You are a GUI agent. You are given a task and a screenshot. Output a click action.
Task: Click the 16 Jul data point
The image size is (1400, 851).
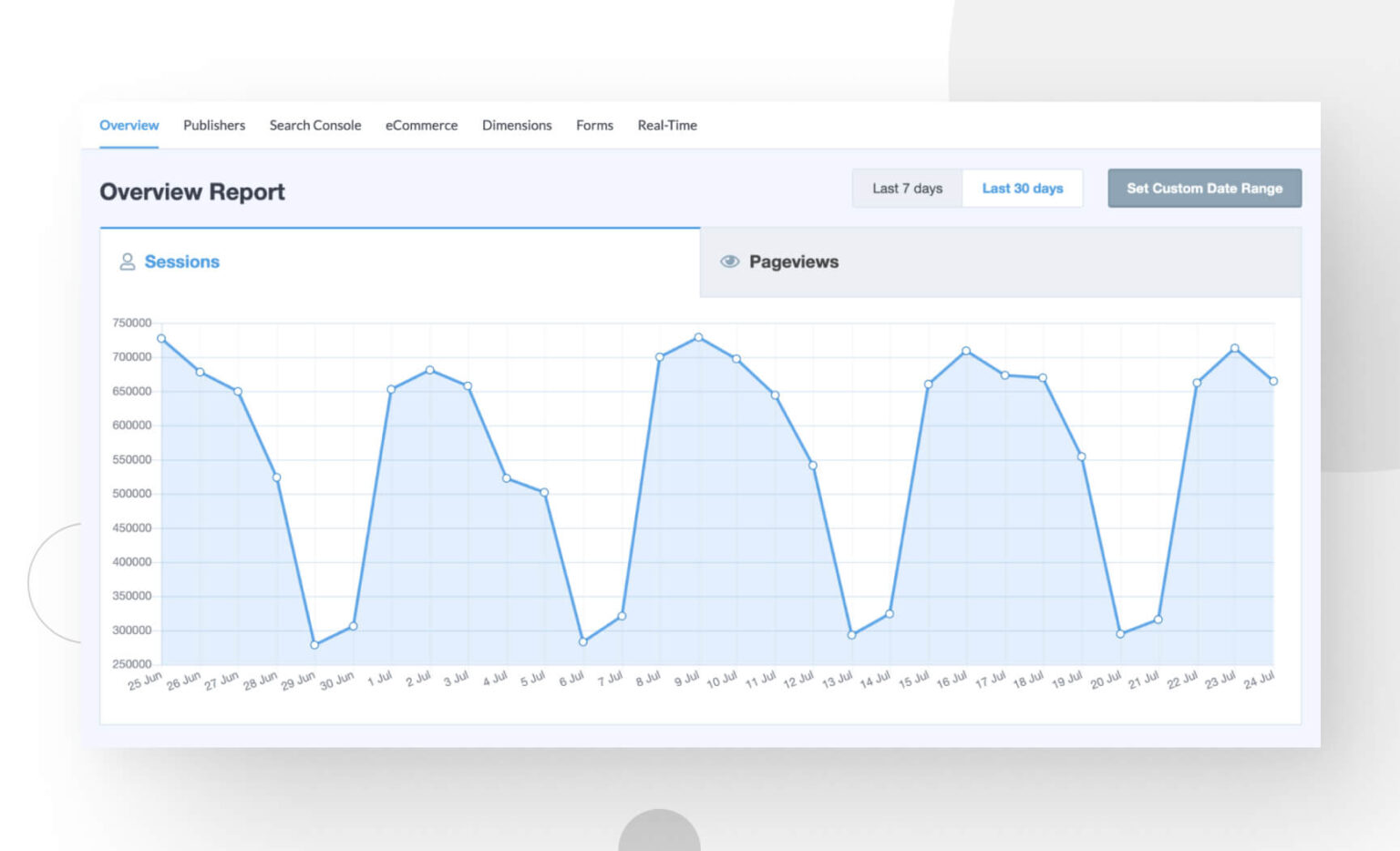pos(966,350)
